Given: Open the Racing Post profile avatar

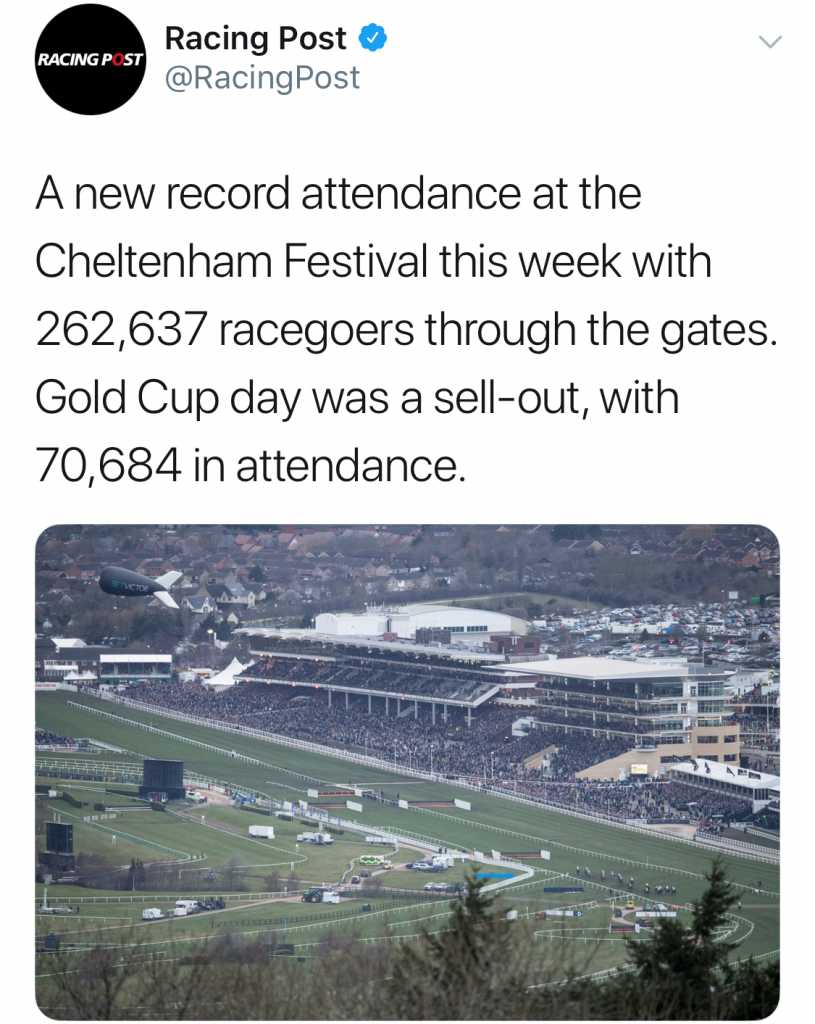Looking at the screenshot, I should 91,59.
